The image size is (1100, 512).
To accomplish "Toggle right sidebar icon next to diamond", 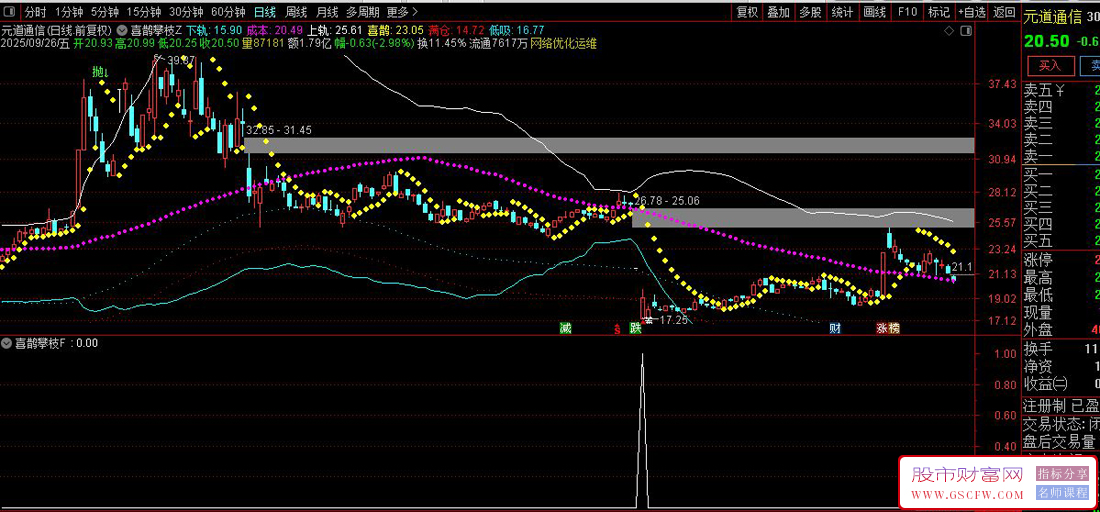I will (967, 31).
